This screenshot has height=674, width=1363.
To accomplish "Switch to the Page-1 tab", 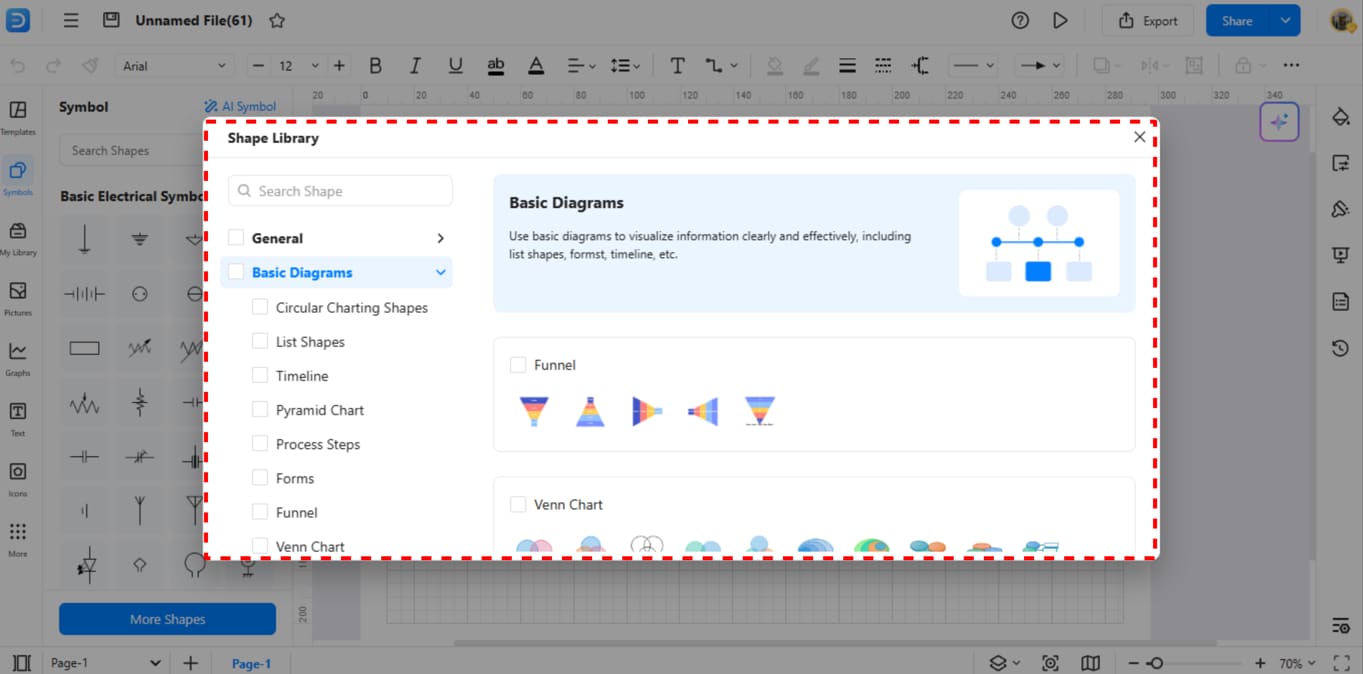I will pos(251,663).
